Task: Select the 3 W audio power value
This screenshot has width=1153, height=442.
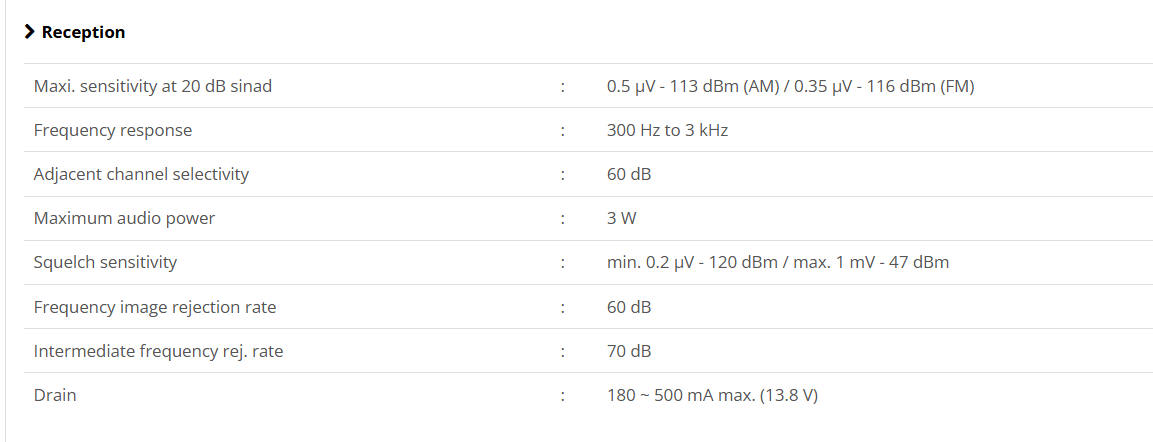Action: tap(621, 218)
